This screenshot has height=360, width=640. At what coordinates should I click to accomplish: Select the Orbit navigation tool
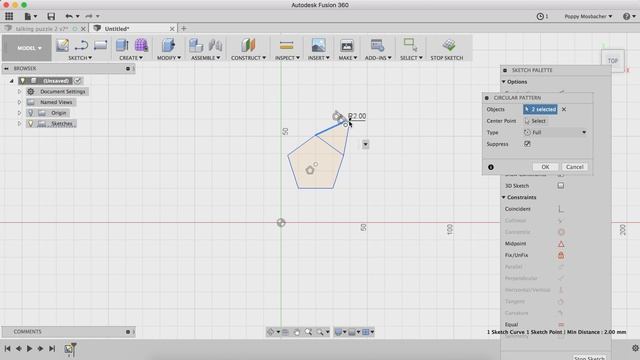tap(271, 332)
